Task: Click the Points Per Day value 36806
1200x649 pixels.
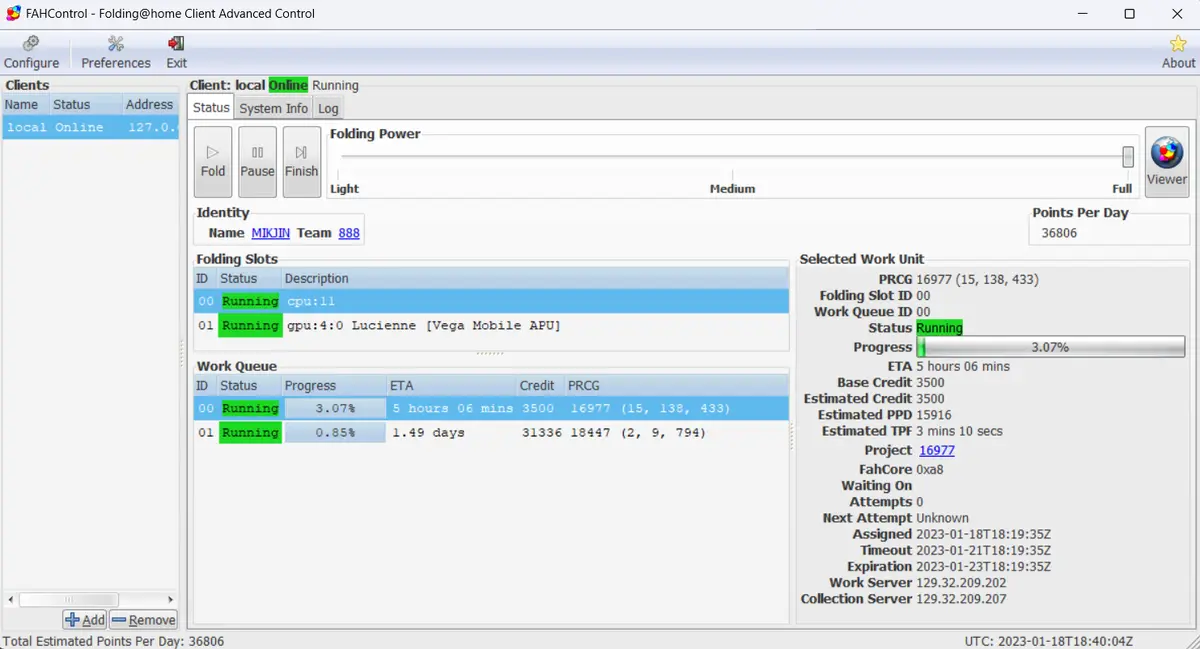Action: coord(1059,233)
